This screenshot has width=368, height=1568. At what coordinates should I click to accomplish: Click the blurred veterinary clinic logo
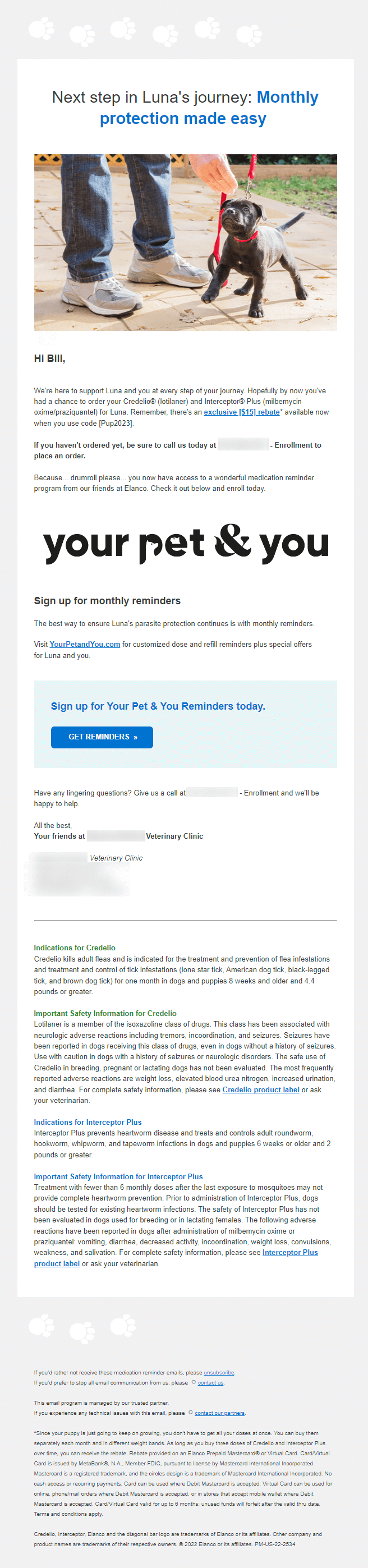tap(77, 874)
